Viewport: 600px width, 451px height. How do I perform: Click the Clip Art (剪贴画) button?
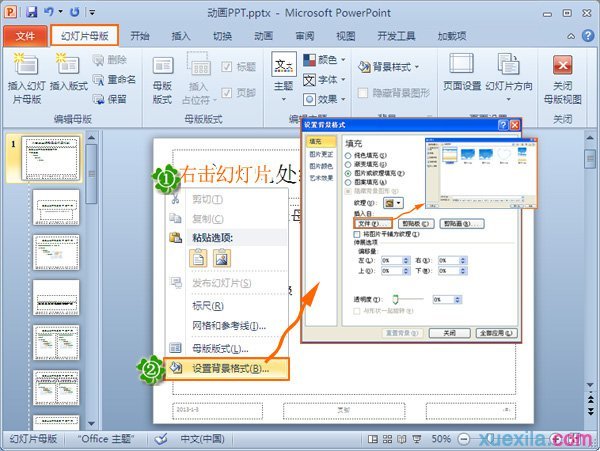462,223
